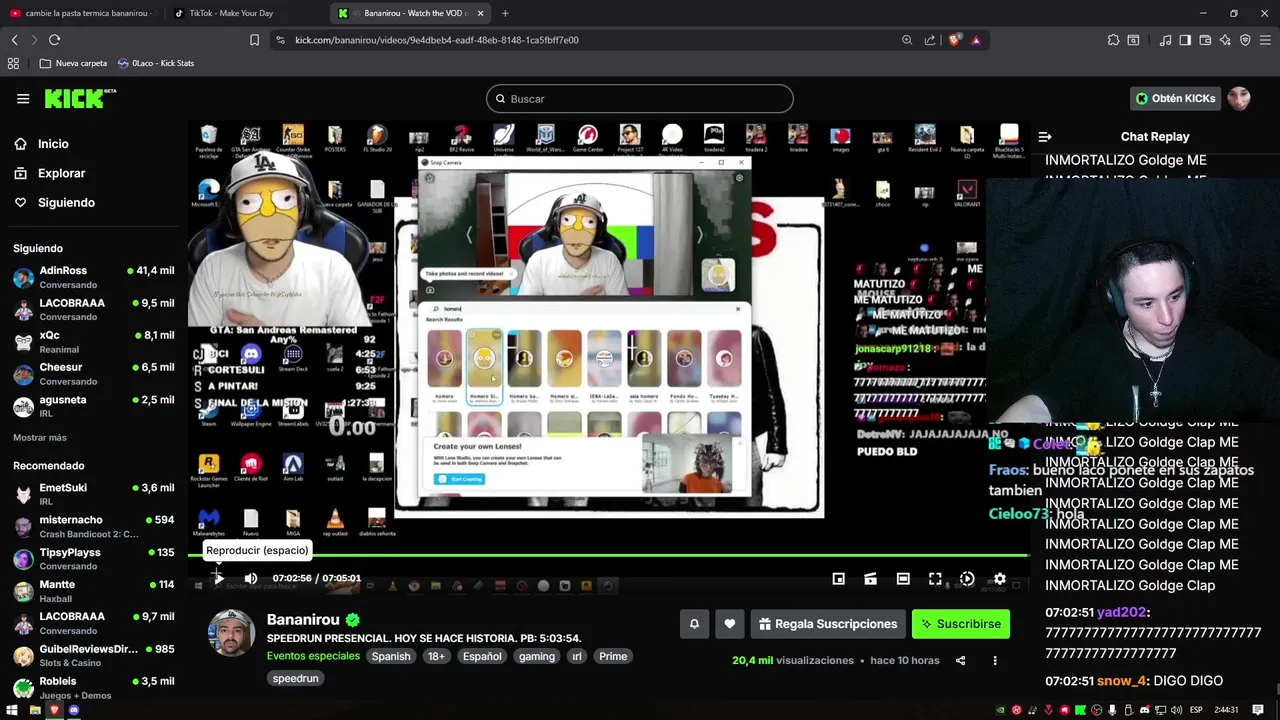This screenshot has height=720, width=1280.
Task: Switch to 'cambie la pasta termica' tab
Action: tap(85, 13)
